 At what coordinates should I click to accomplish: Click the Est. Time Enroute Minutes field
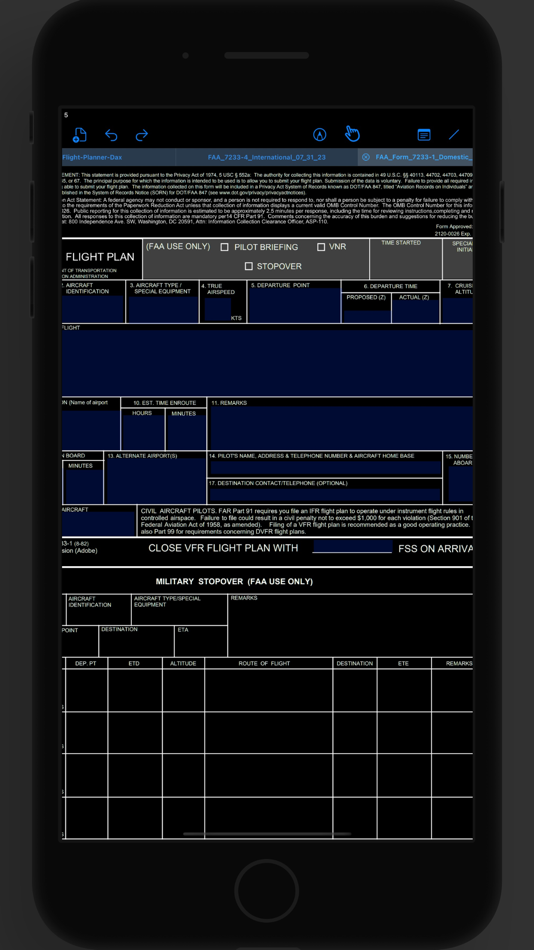click(x=186, y=433)
